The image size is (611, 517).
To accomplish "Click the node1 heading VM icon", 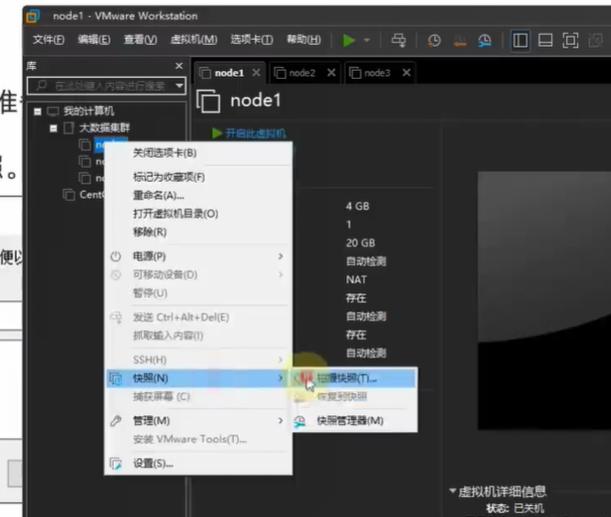I will tap(208, 101).
